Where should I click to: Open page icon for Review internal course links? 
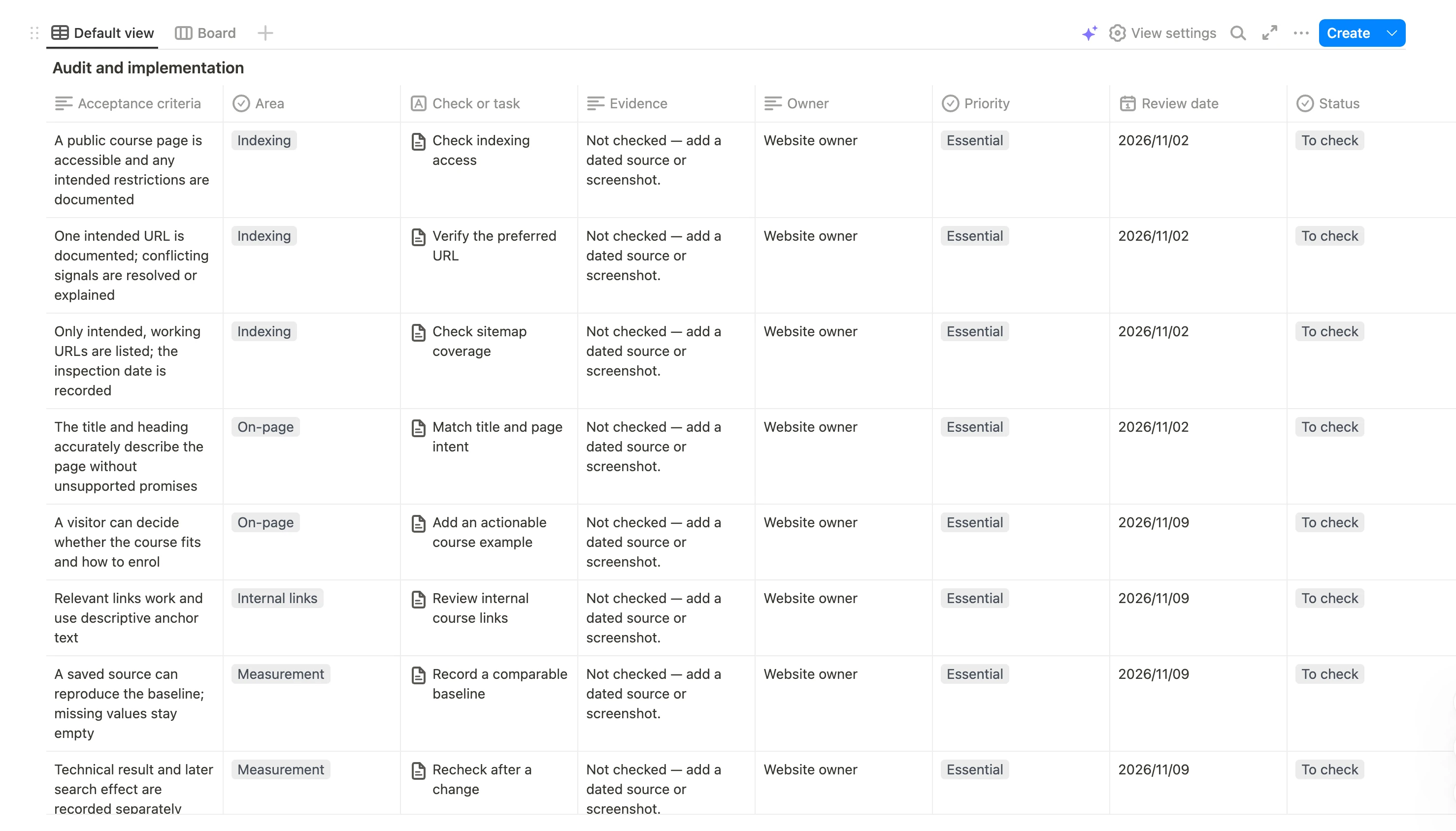(x=419, y=599)
